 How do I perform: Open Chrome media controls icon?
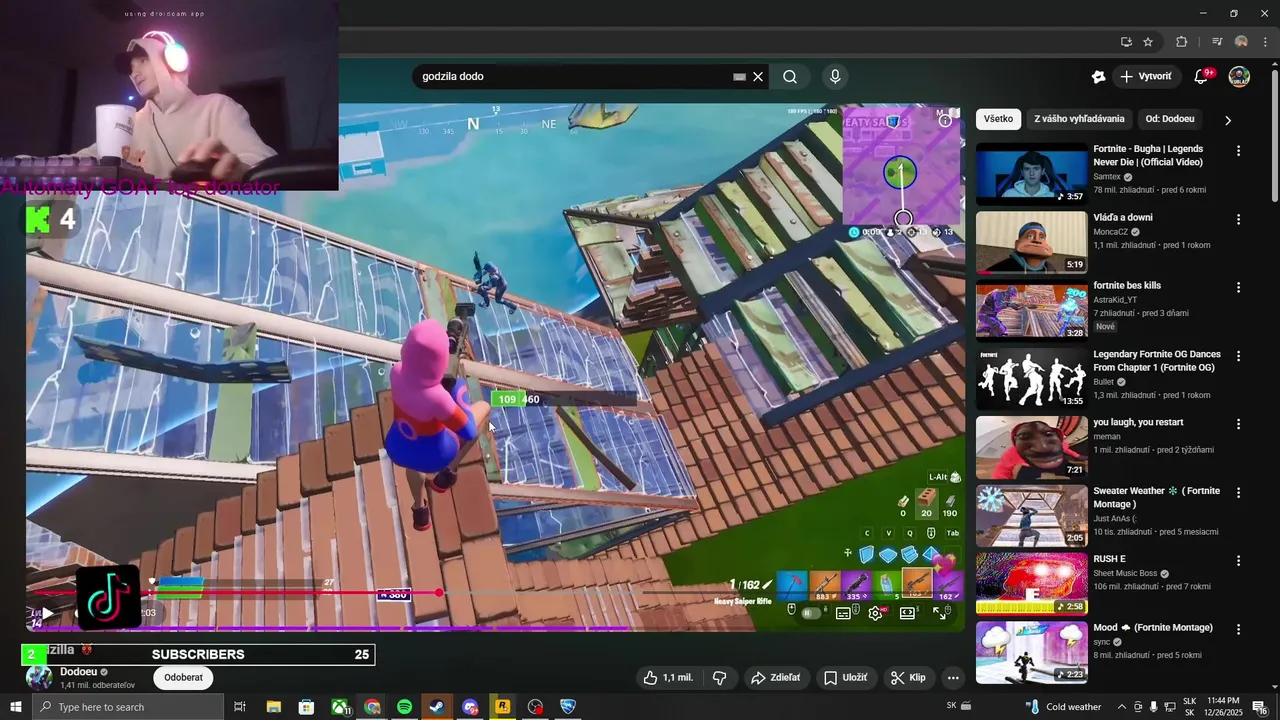1217,42
